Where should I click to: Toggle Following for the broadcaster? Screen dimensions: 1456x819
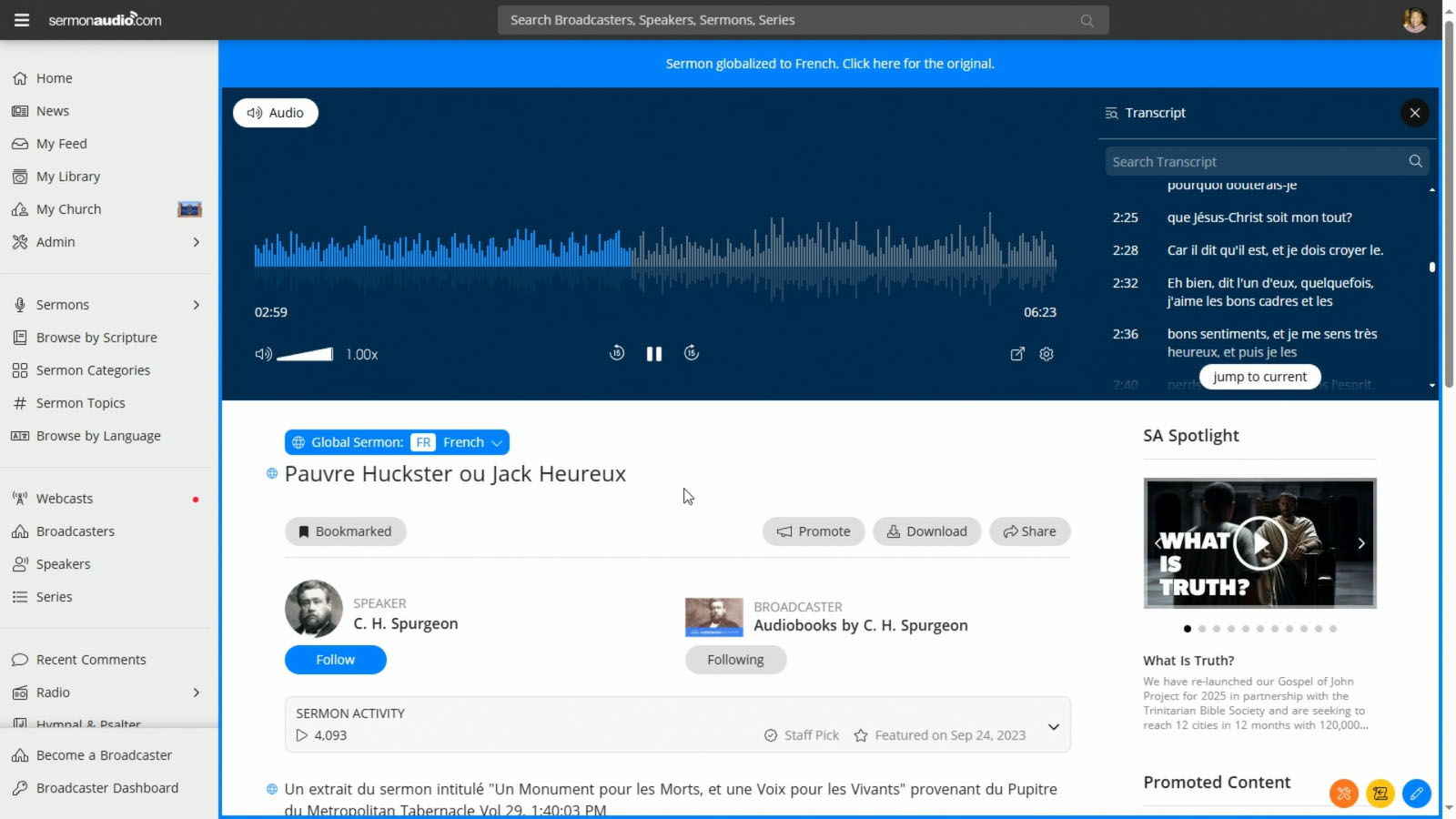coord(735,660)
